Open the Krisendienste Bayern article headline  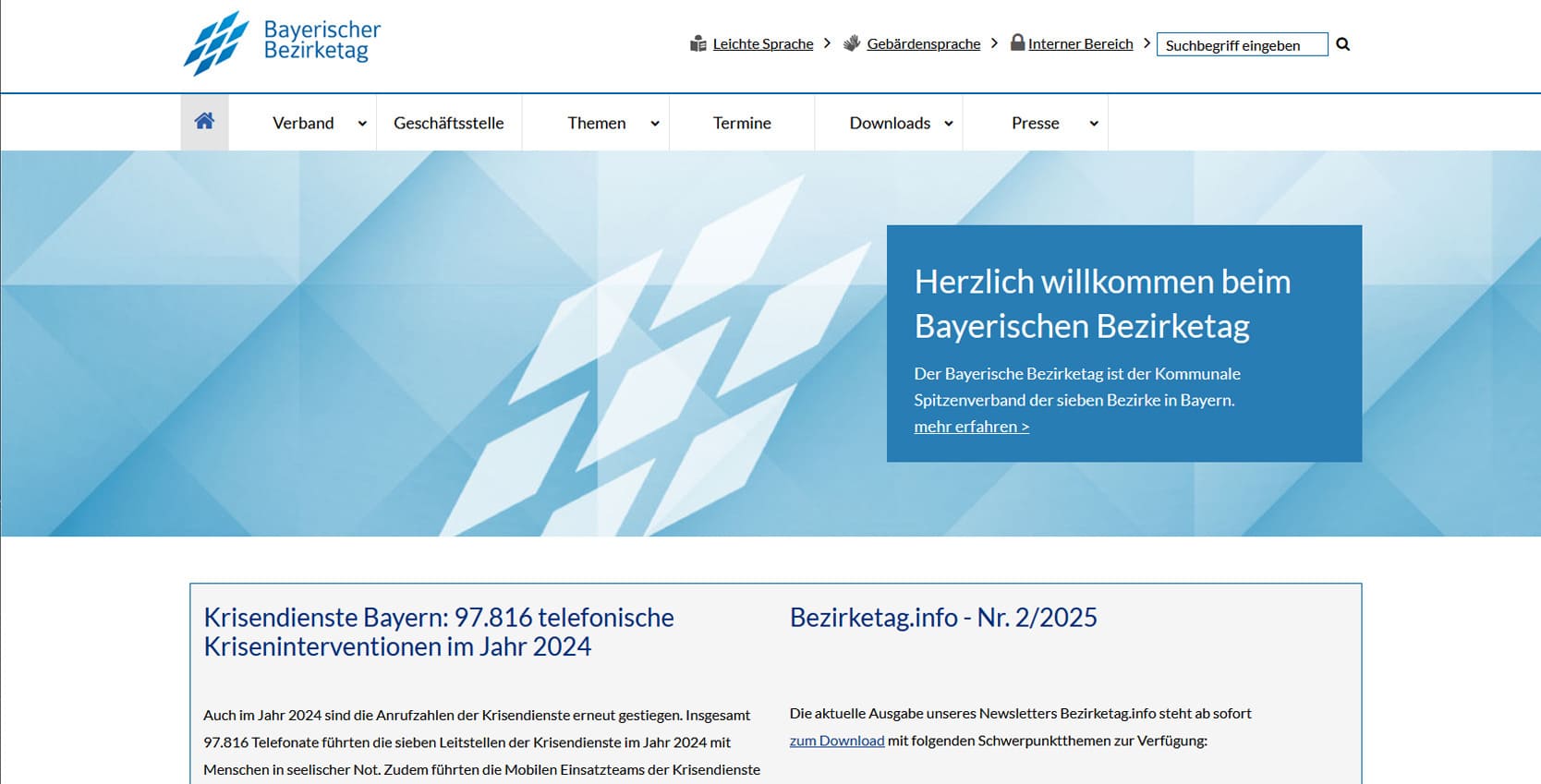tap(439, 632)
